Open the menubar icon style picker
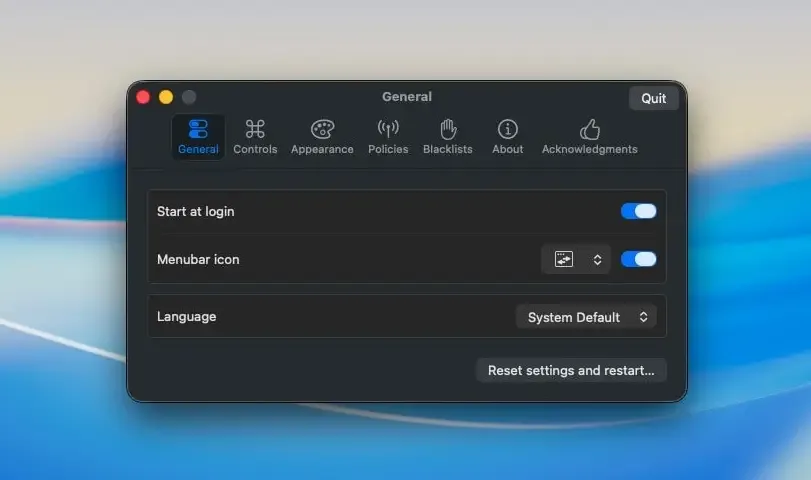811x480 pixels. [x=576, y=259]
